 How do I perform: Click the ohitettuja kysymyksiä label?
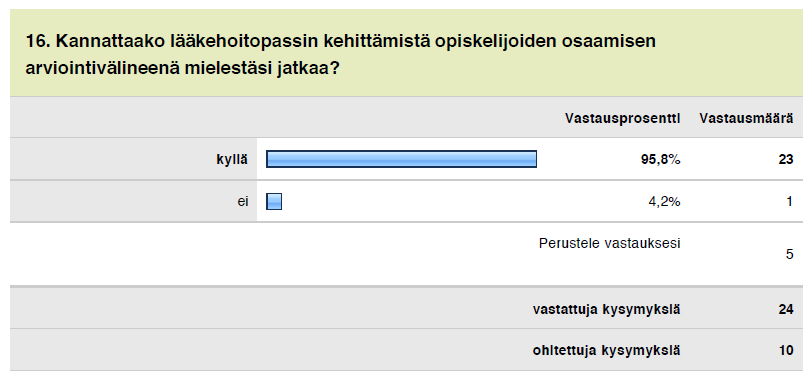click(x=606, y=350)
